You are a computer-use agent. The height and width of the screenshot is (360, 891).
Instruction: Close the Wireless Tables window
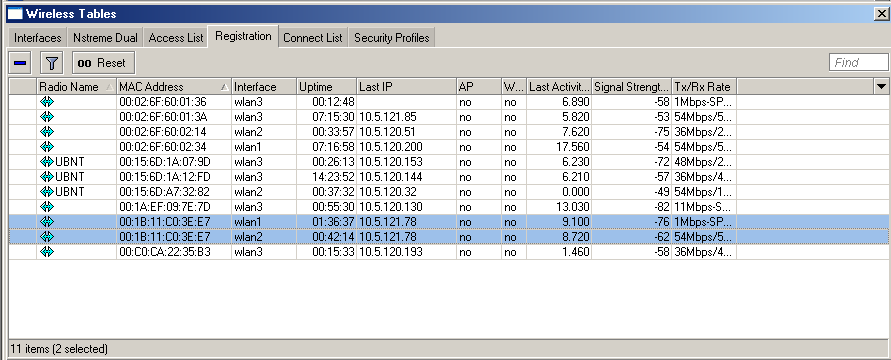point(882,14)
